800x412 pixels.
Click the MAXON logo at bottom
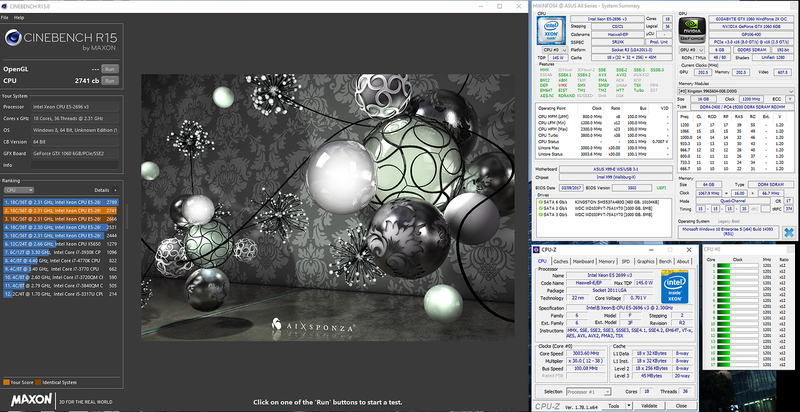tap(31, 400)
